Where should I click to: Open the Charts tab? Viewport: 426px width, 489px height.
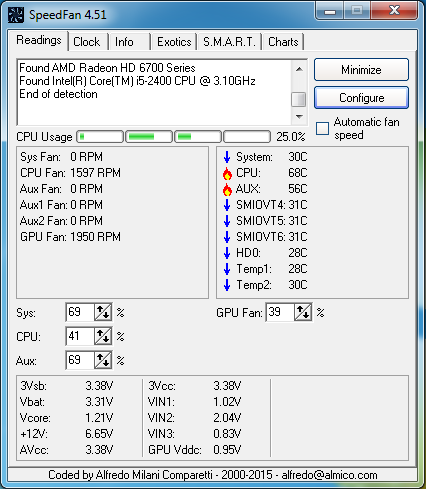click(283, 42)
